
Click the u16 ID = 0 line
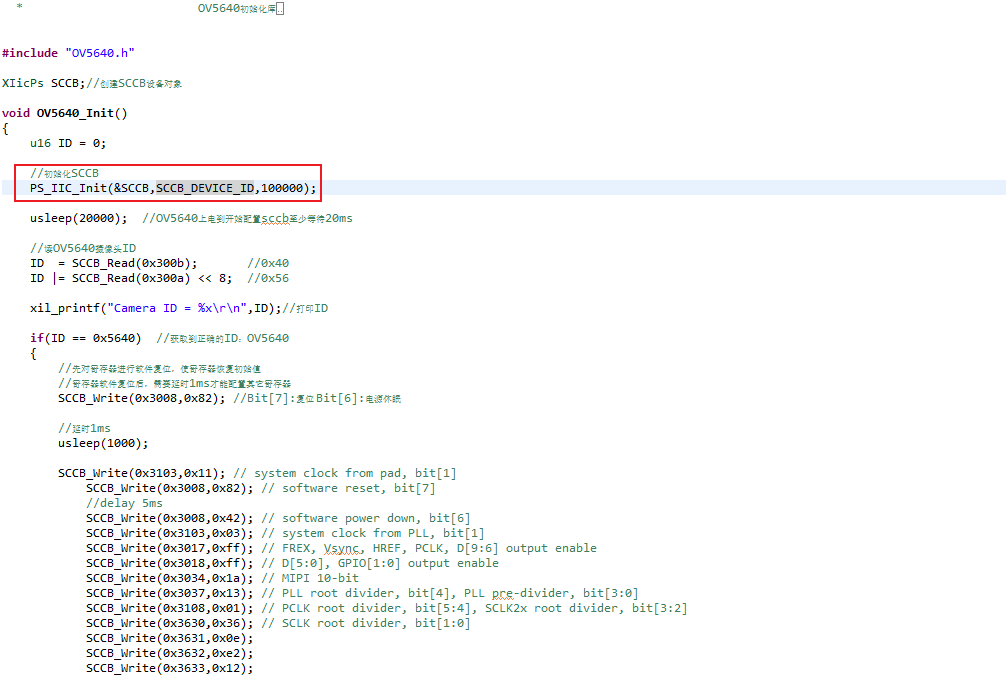tap(68, 143)
